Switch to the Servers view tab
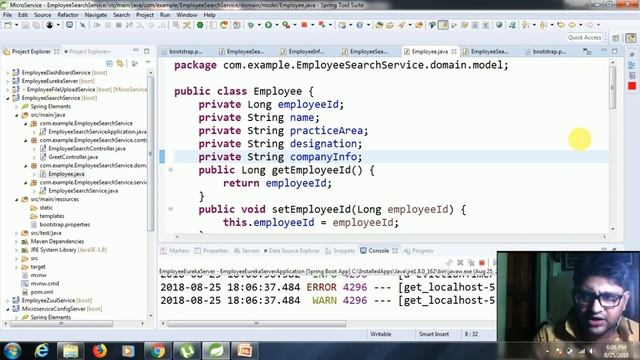 click(247, 251)
